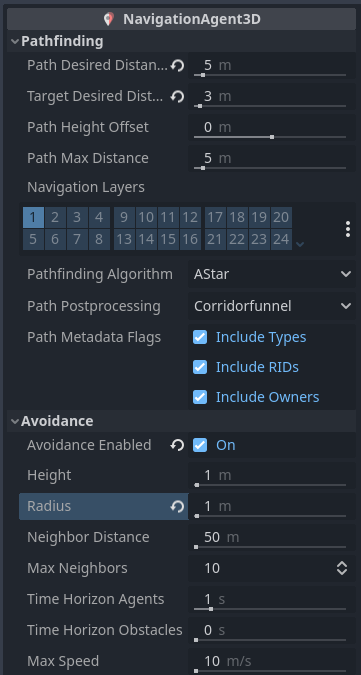Uncheck Include Types metadata flag
The width and height of the screenshot is (361, 675).
pyautogui.click(x=200, y=337)
